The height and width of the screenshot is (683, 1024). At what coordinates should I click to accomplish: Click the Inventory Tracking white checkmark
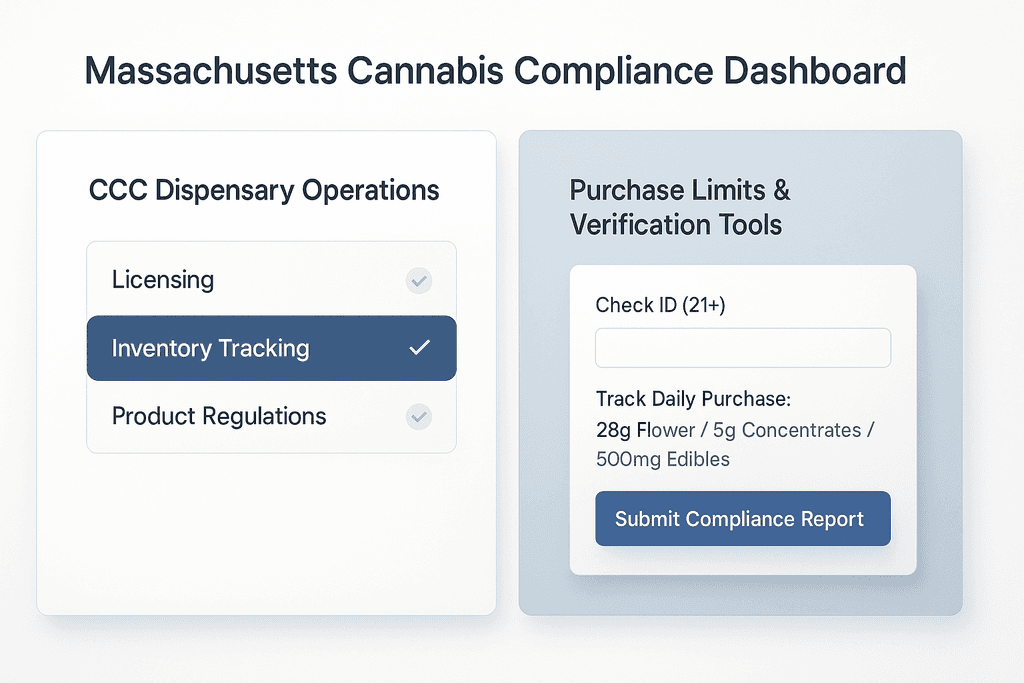[420, 348]
